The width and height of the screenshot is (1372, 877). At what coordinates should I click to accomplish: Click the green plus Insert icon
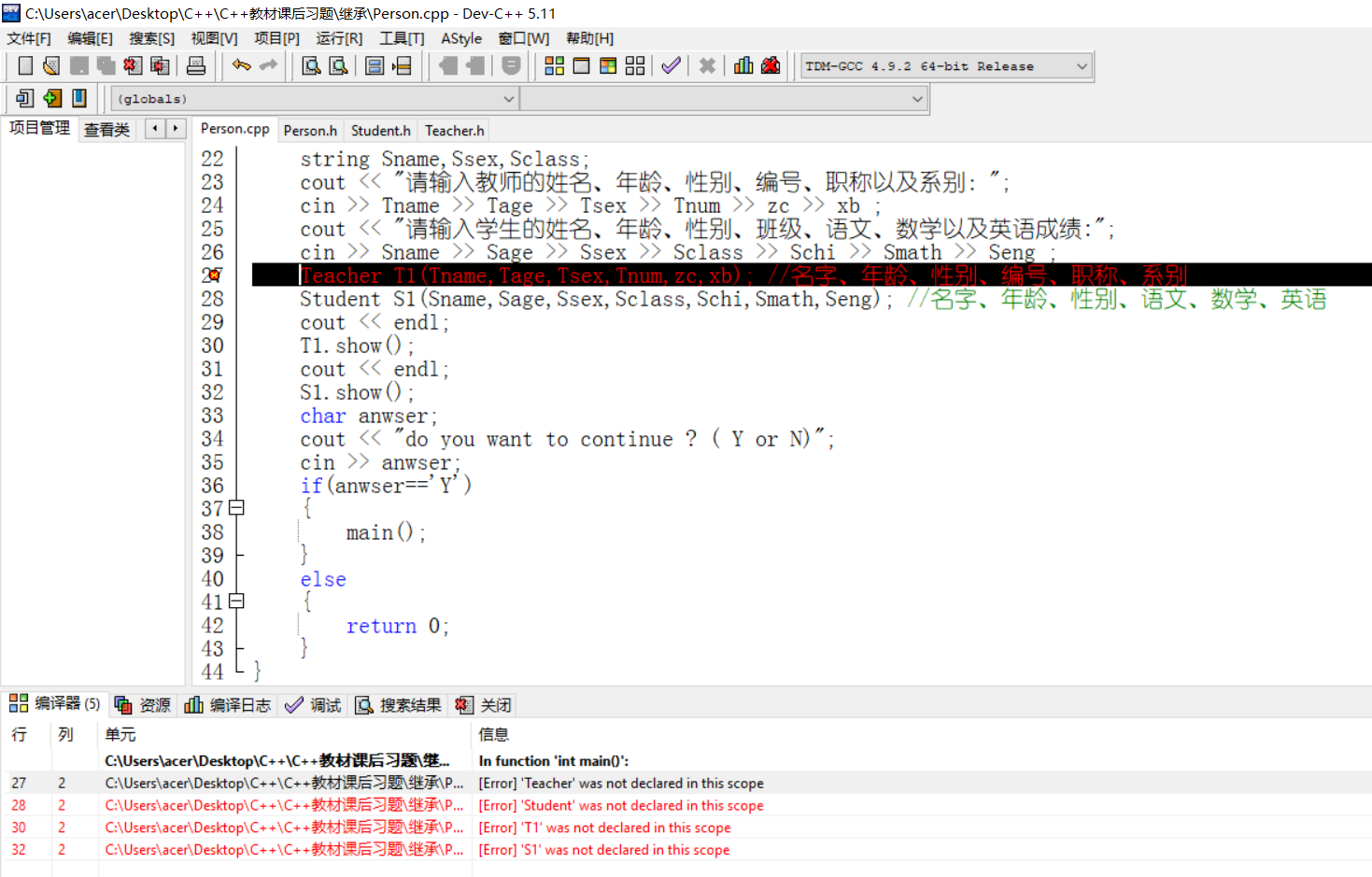(x=52, y=98)
